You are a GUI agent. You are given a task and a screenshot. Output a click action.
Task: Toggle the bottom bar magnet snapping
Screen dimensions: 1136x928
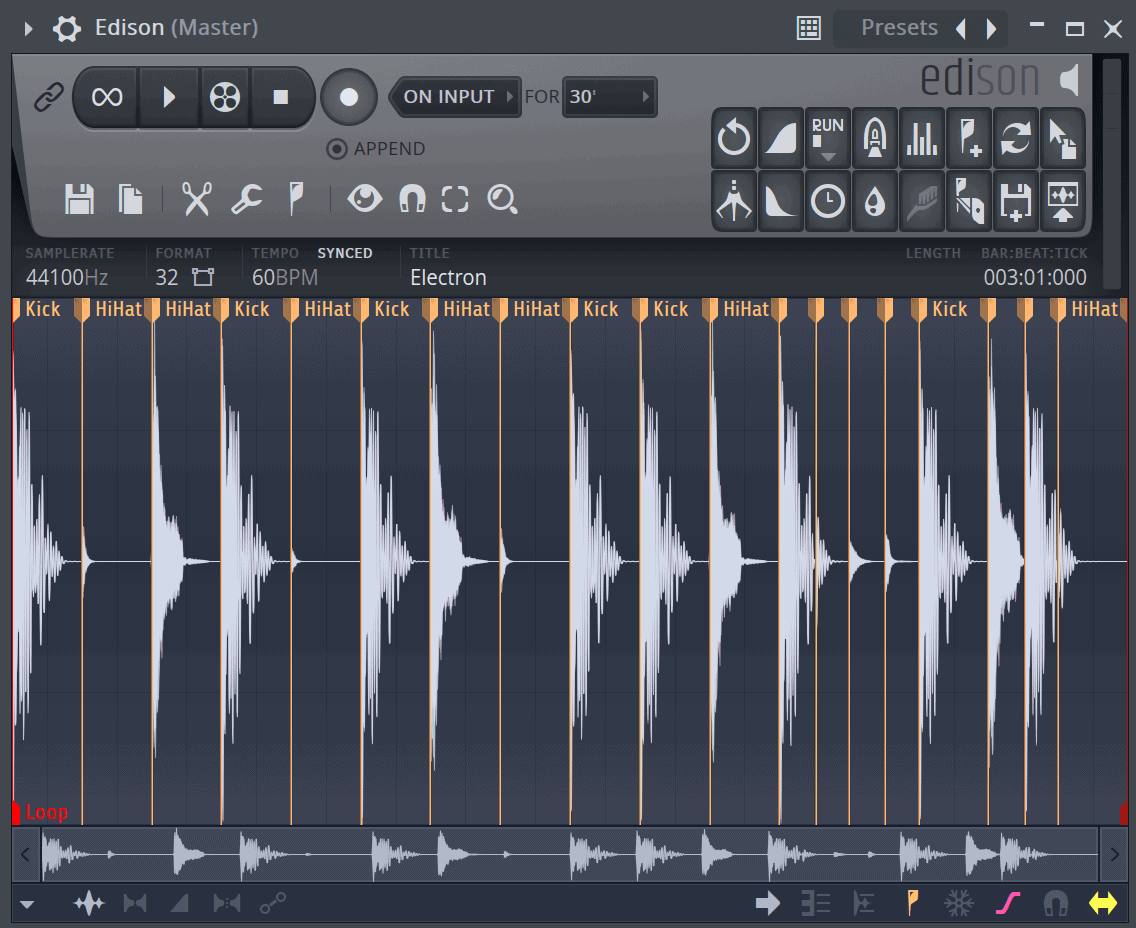1055,903
